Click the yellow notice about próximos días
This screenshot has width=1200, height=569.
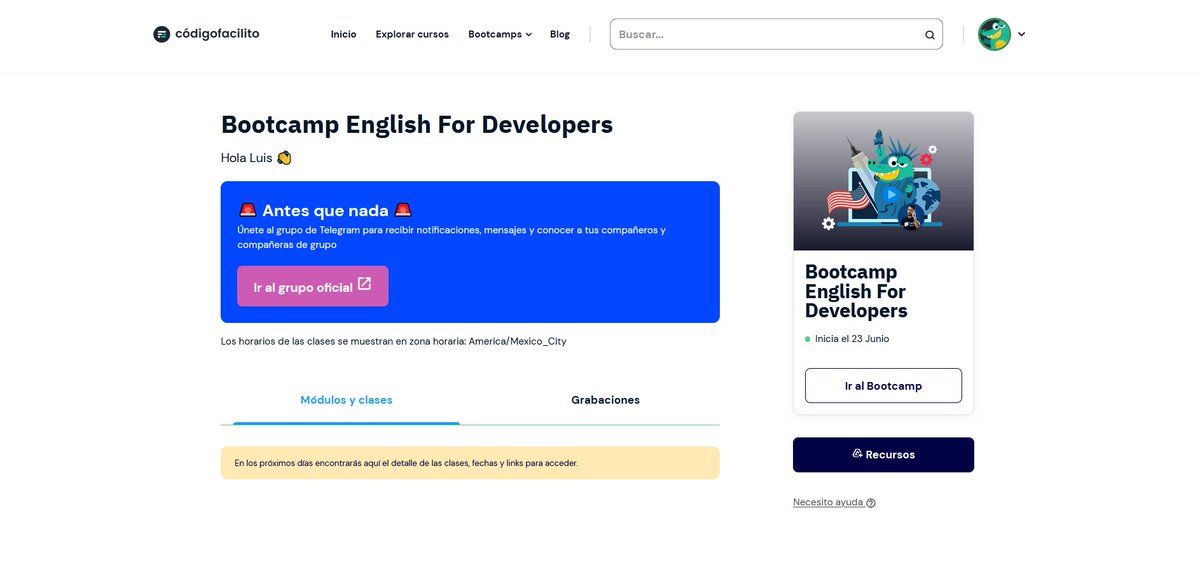point(470,463)
